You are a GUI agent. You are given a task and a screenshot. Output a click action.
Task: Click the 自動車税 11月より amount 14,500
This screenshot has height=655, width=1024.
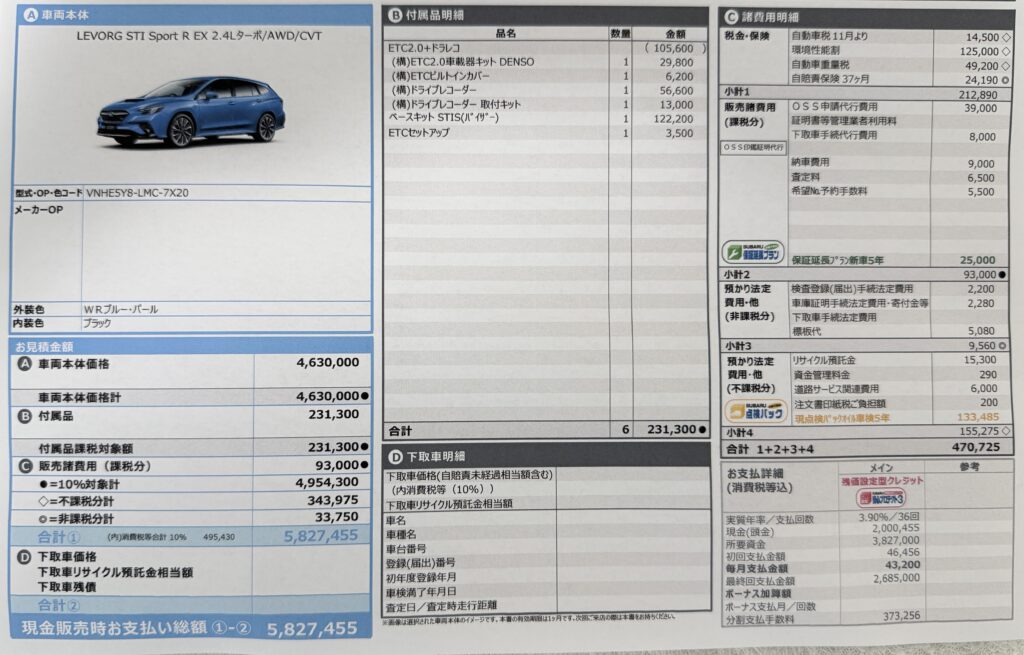point(982,37)
